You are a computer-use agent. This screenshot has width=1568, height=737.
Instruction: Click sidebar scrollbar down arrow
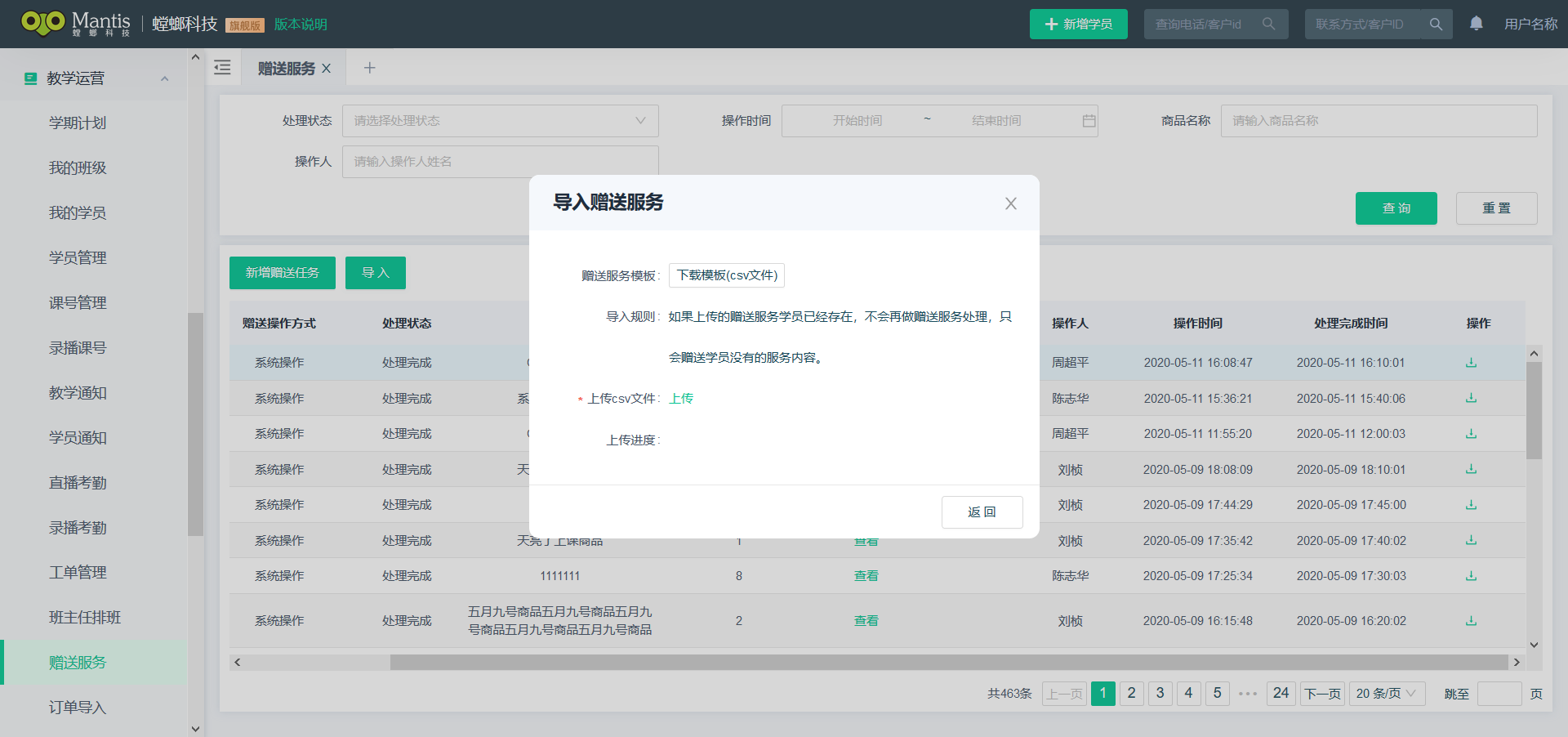coord(195,729)
